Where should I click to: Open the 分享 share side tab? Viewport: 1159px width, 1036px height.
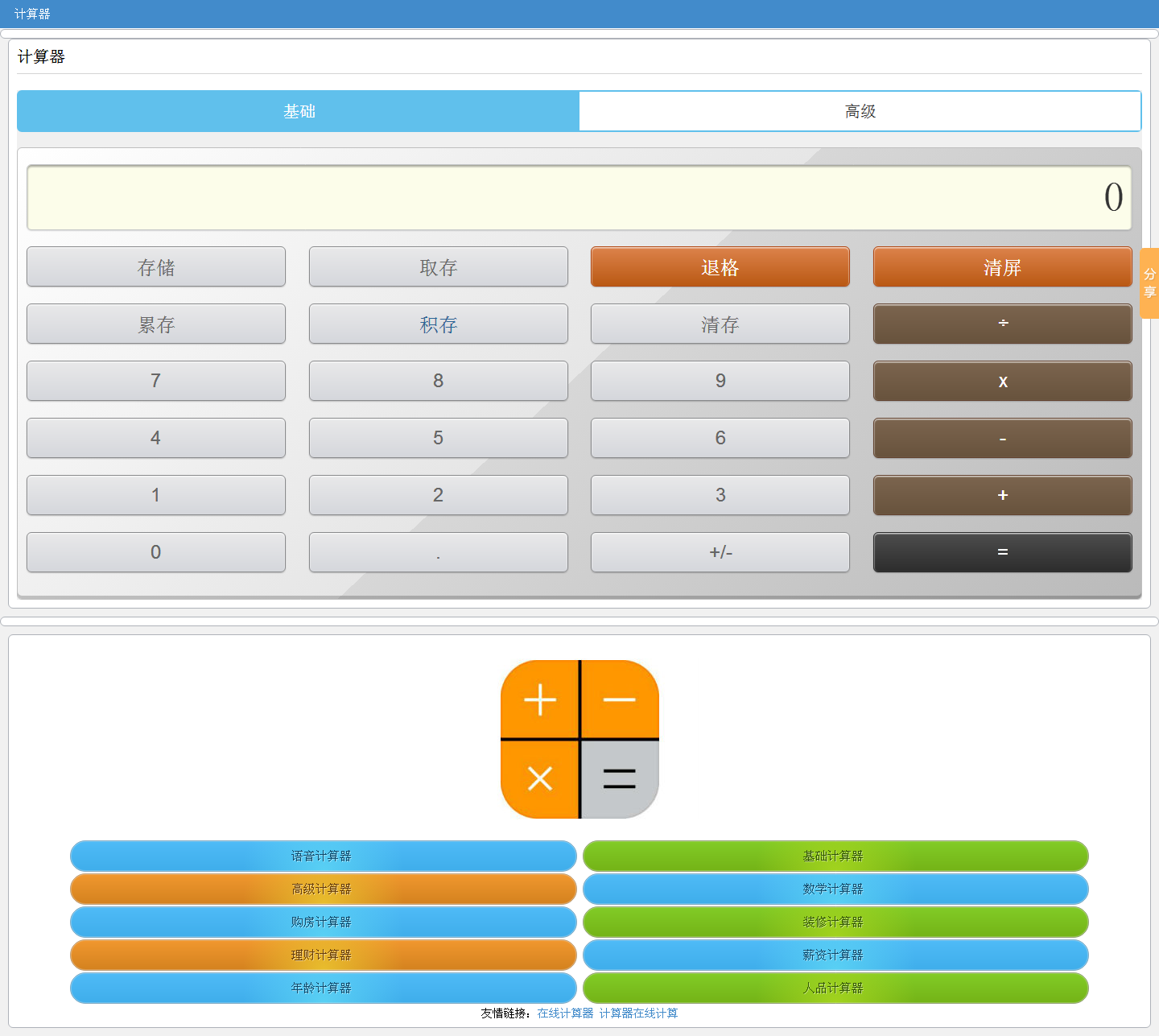coord(1149,283)
